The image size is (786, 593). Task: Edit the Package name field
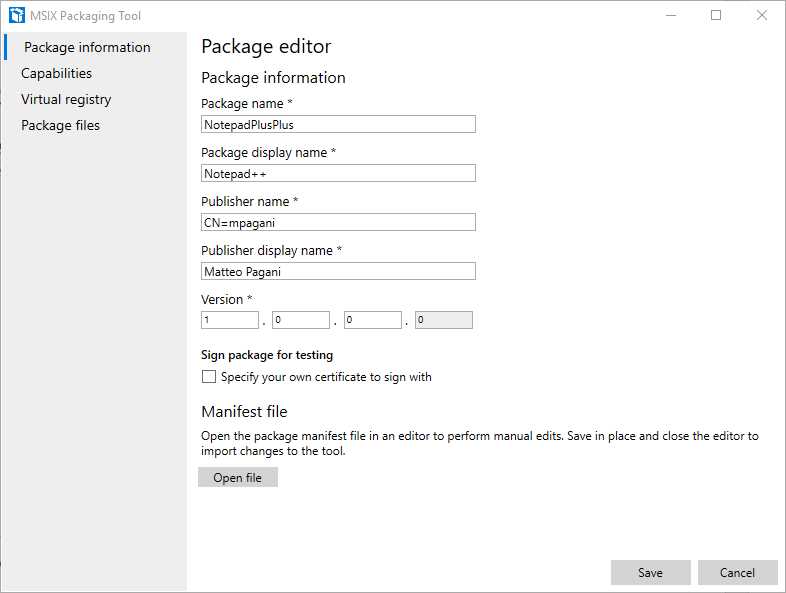pyautogui.click(x=338, y=124)
